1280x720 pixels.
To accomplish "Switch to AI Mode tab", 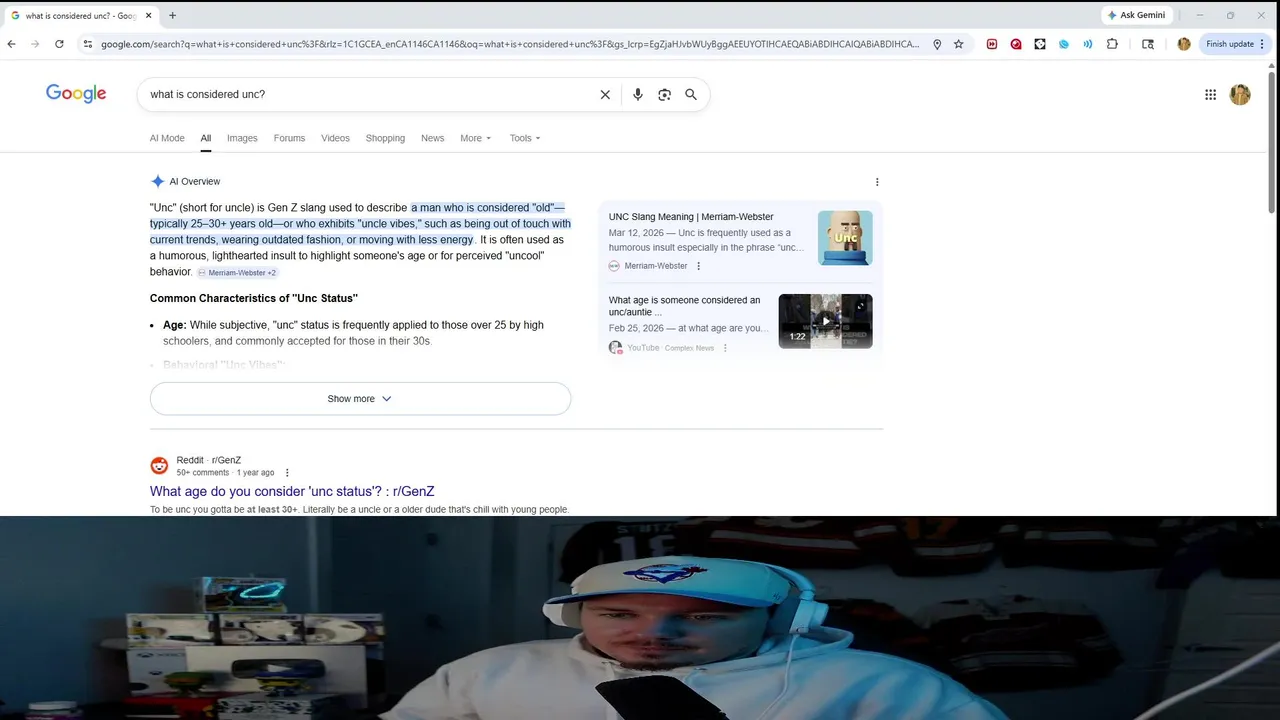I will tap(167, 138).
